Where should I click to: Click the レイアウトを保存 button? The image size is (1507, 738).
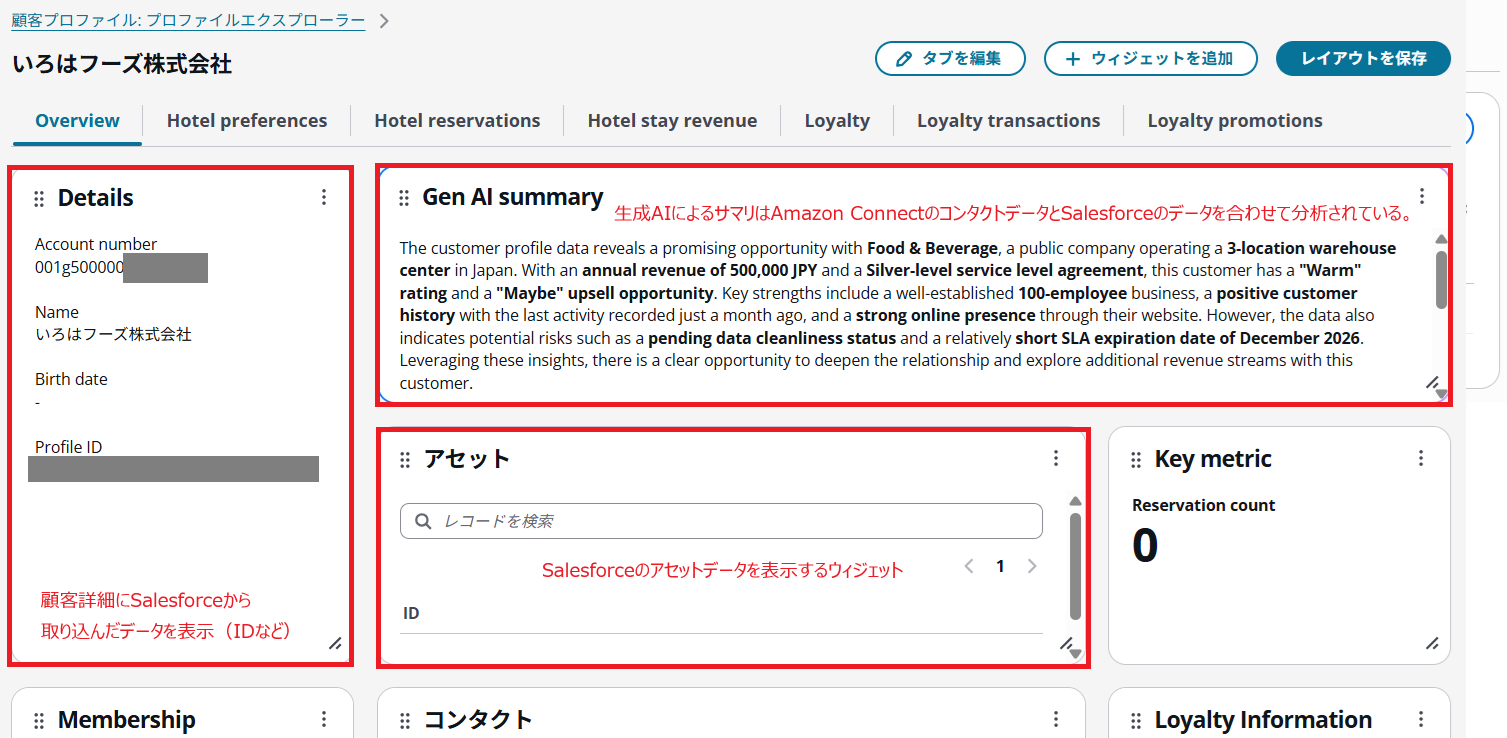pos(1363,58)
